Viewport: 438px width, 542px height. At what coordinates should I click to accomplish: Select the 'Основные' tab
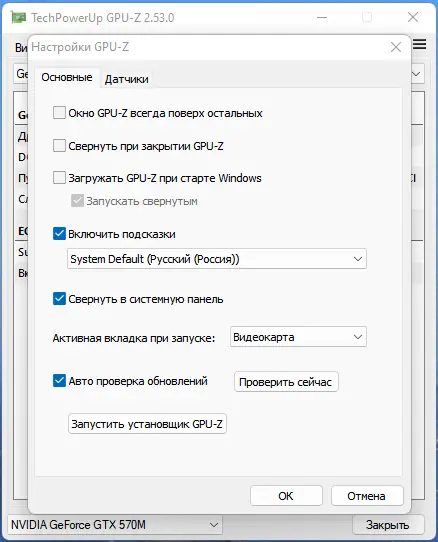[67, 77]
